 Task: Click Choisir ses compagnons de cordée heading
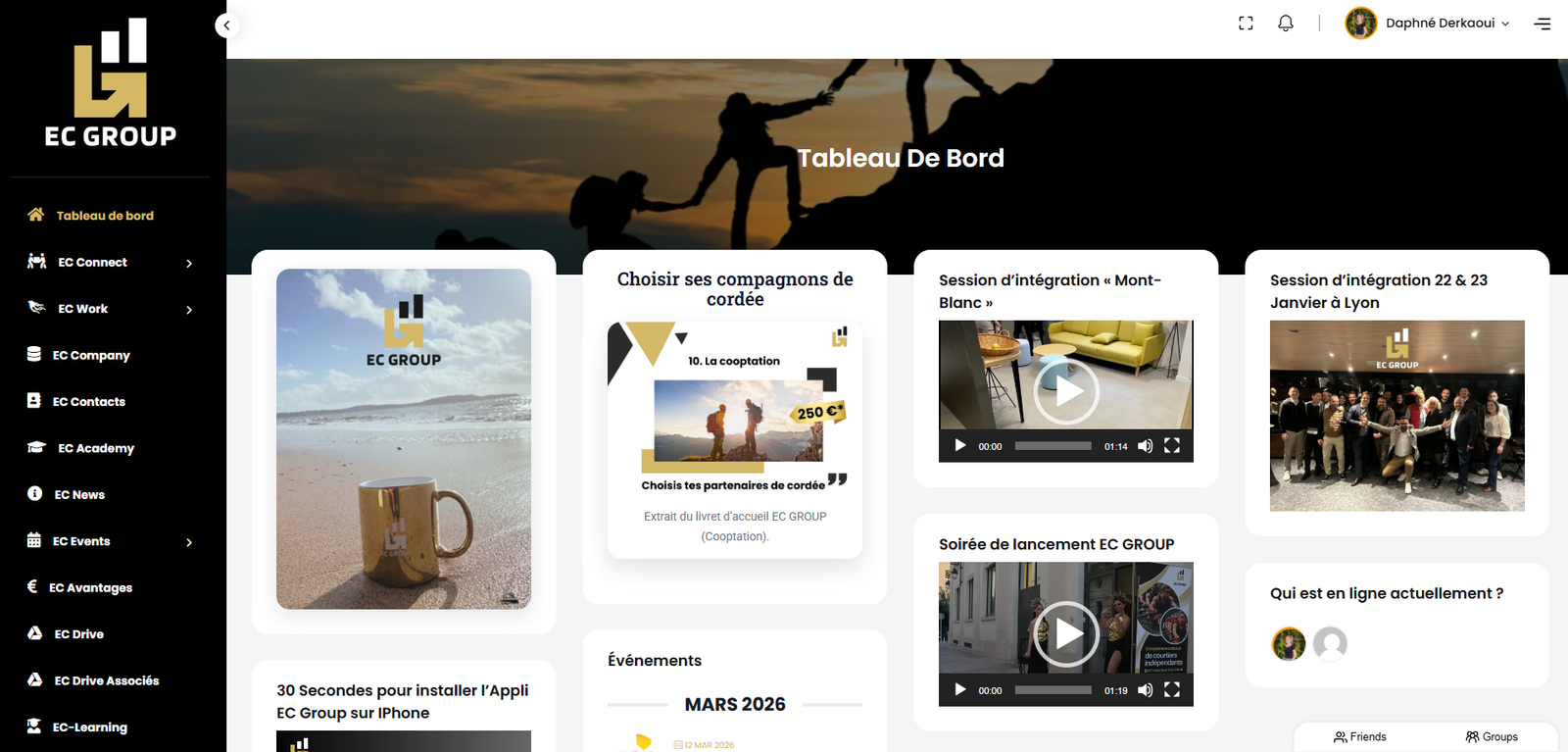[x=735, y=289]
